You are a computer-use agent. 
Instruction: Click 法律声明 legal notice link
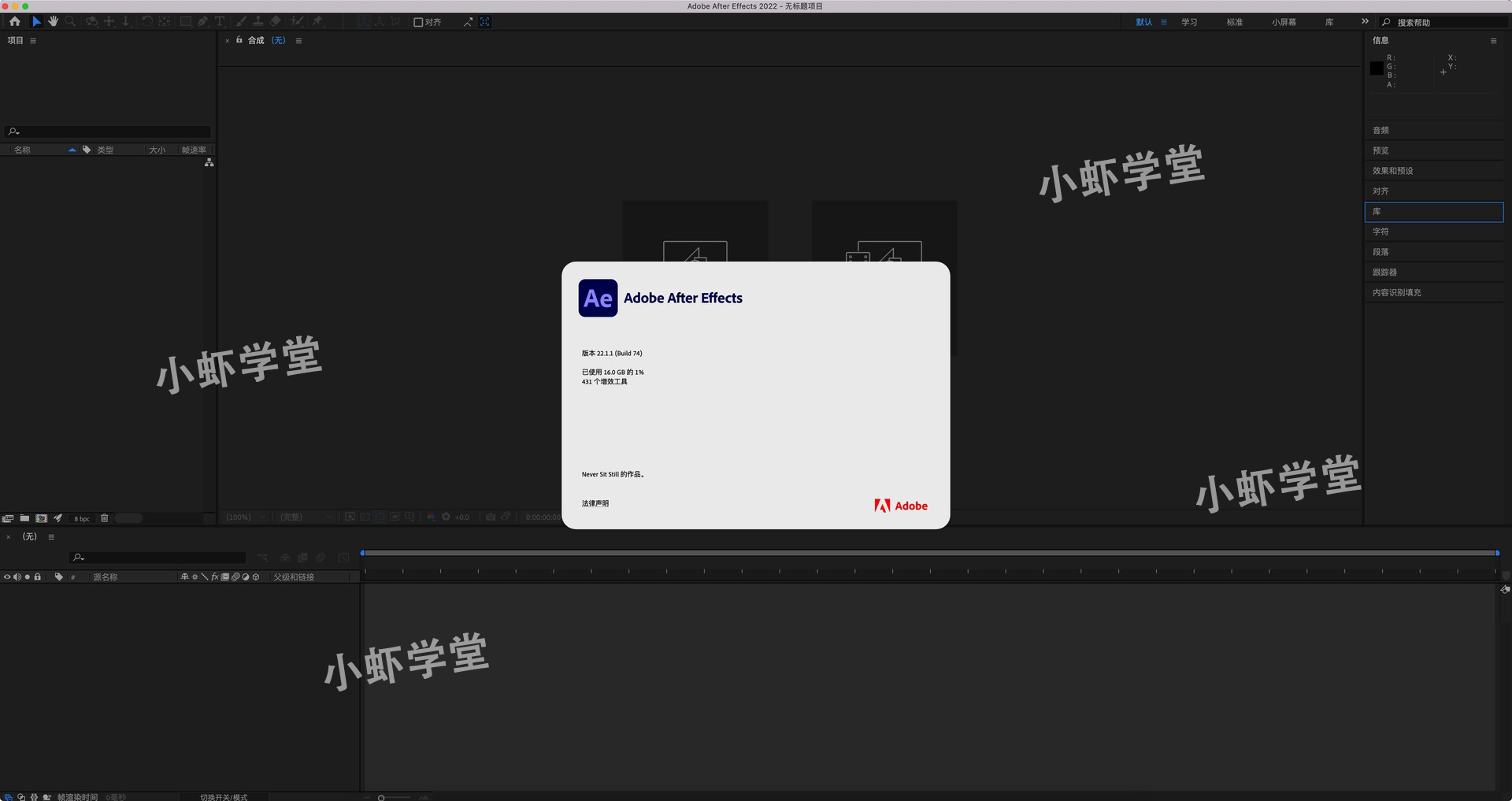point(595,503)
